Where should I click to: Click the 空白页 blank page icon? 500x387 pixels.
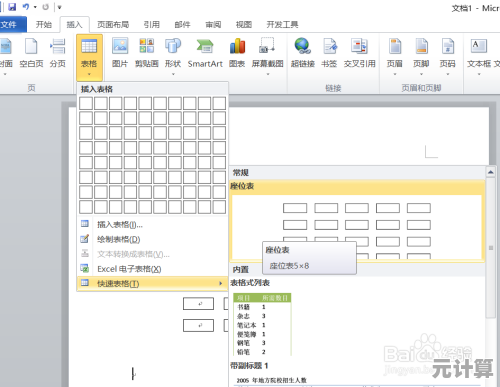[31, 46]
